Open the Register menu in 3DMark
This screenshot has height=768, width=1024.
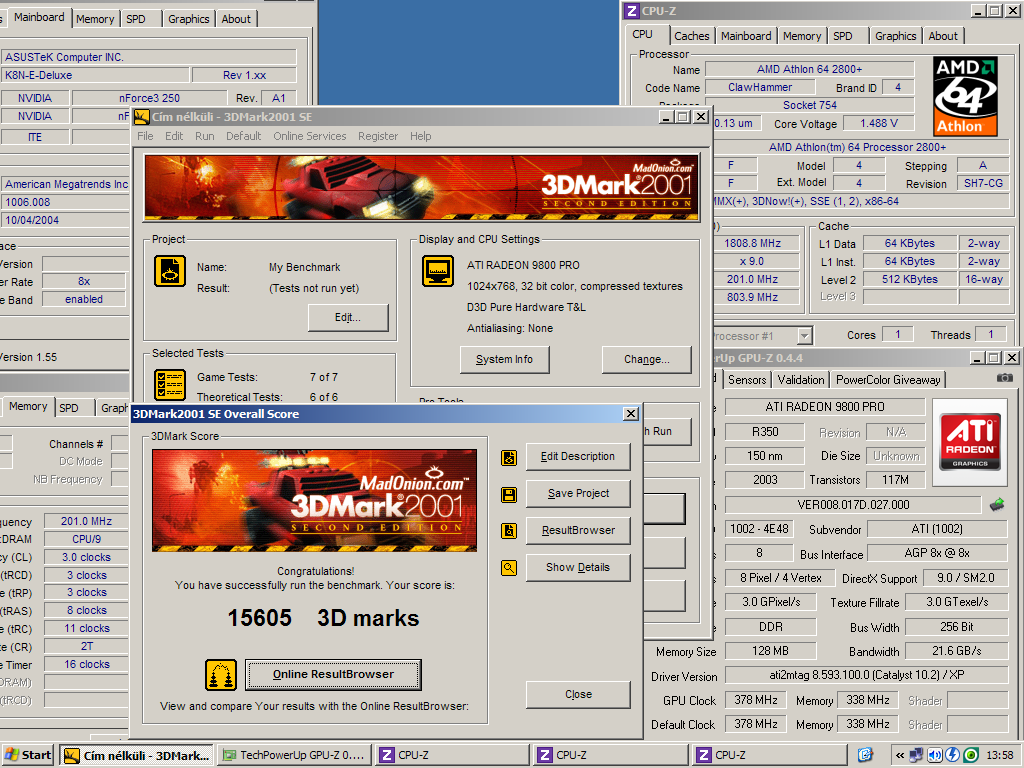point(377,136)
